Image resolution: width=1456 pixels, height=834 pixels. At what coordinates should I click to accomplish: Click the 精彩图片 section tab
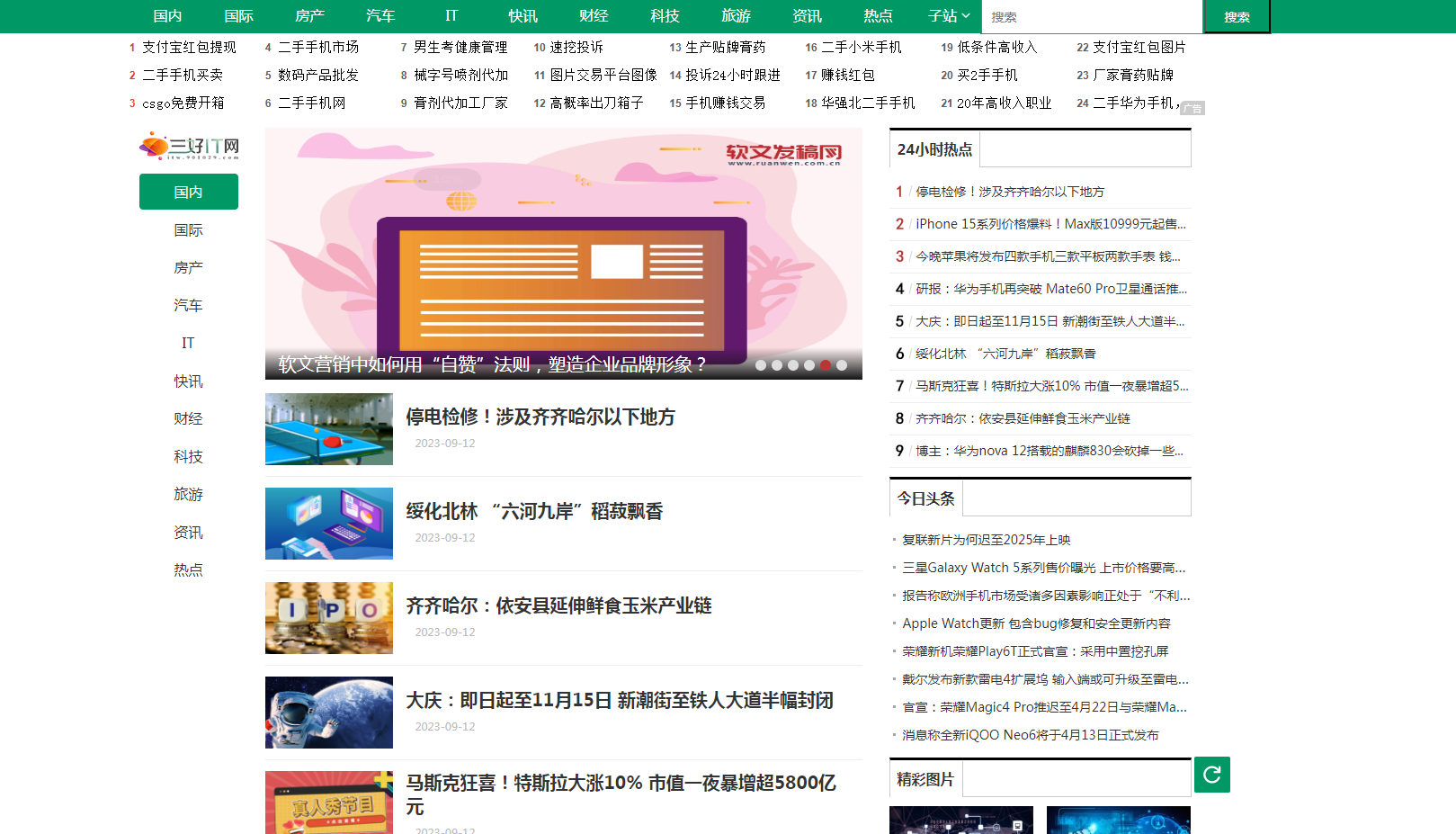(926, 779)
